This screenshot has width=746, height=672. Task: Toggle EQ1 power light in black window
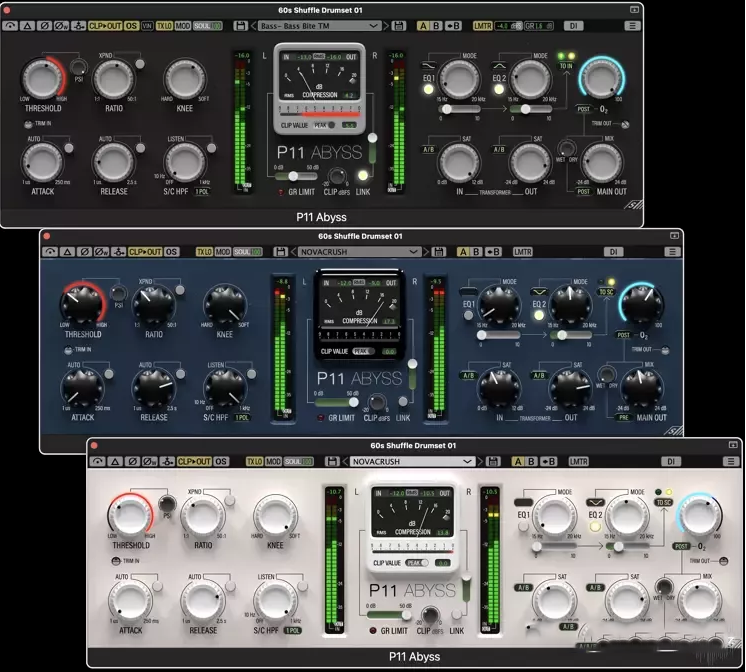pyautogui.click(x=428, y=89)
